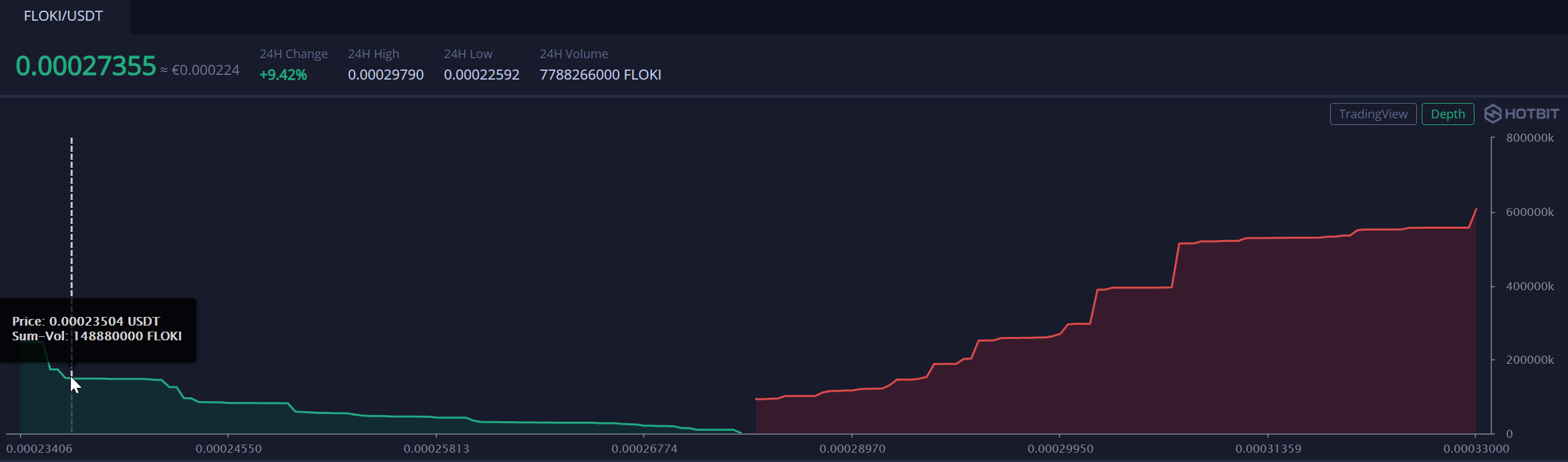
Task: Click the 600000k y-axis volume label
Action: [x=1530, y=212]
